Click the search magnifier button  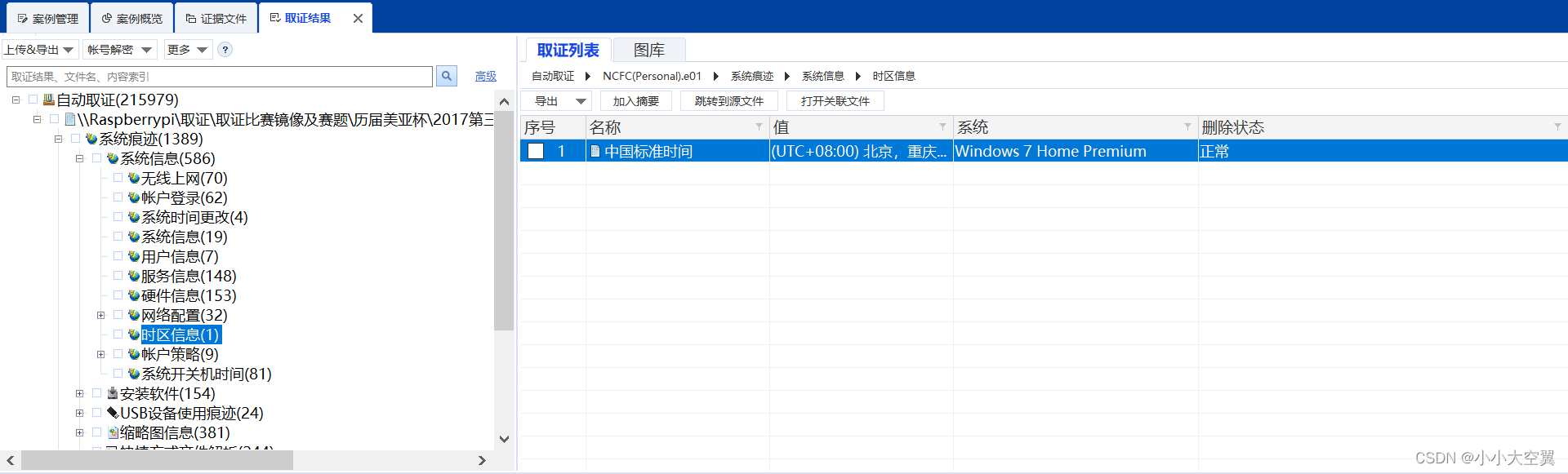pos(447,76)
